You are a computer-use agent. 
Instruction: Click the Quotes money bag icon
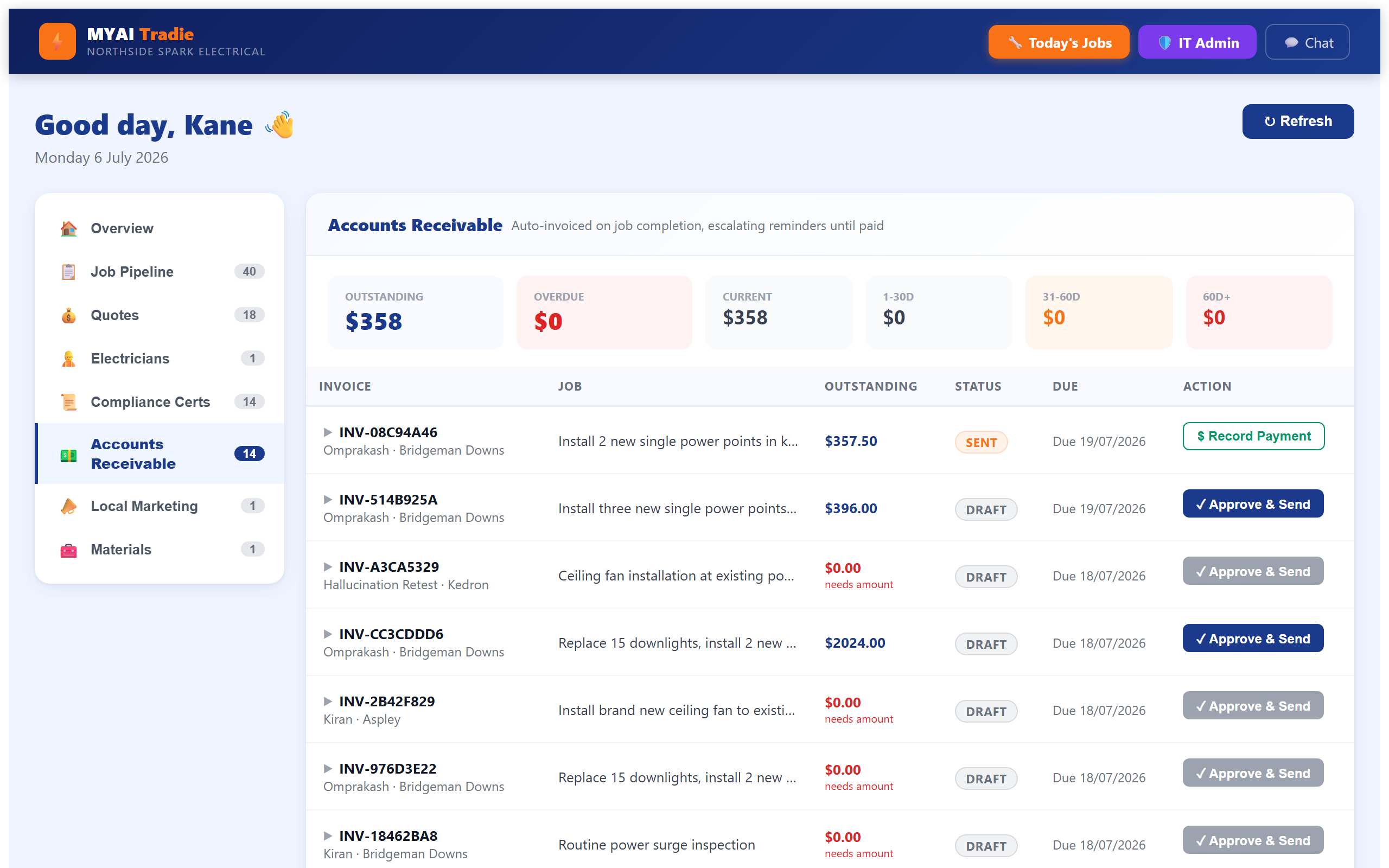click(x=69, y=315)
